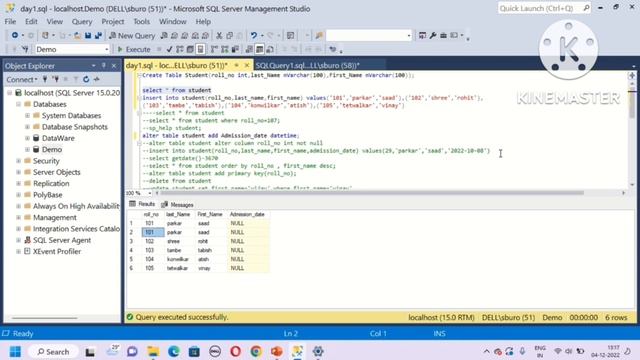The height and width of the screenshot is (360, 640).
Task: Open the Window menu
Action: coord(172,22)
